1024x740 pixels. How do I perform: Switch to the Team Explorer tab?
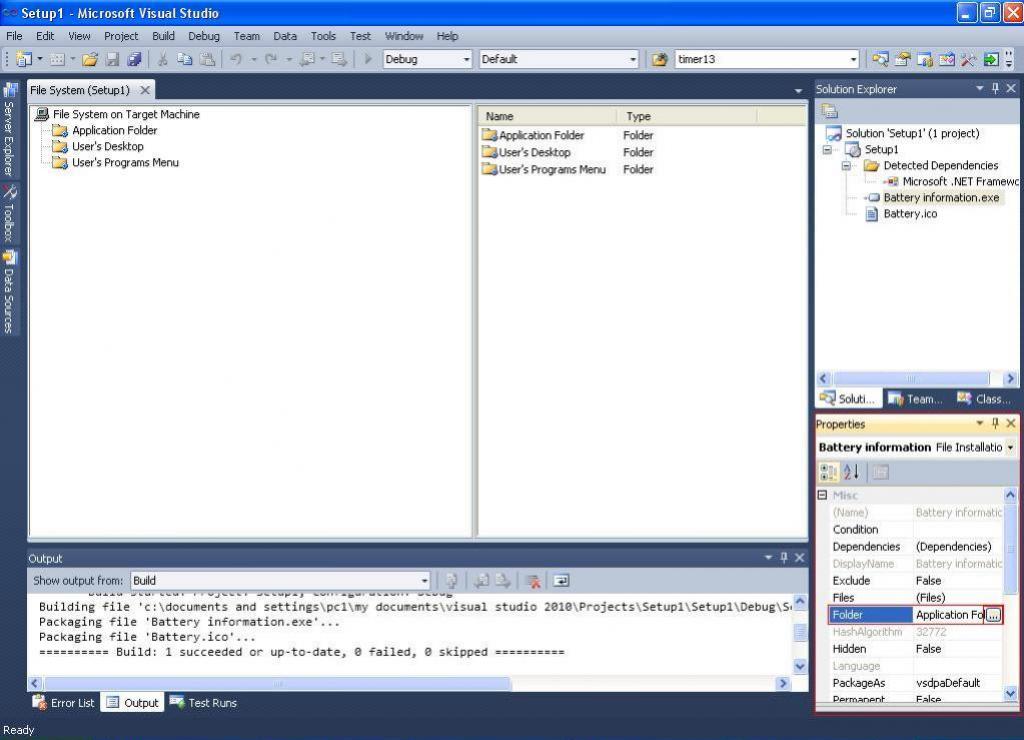click(915, 398)
